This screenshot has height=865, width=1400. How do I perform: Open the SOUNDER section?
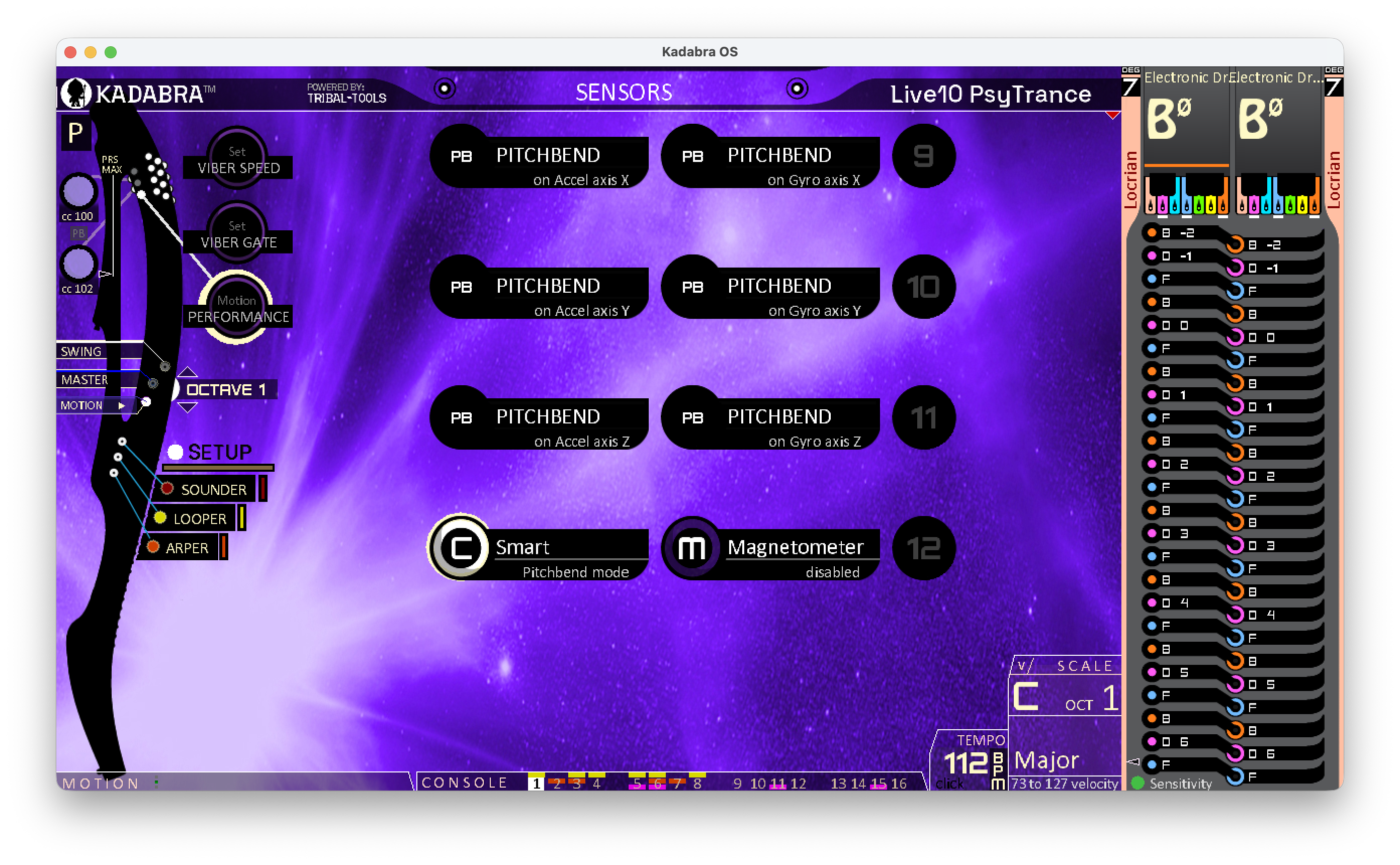[x=213, y=490]
